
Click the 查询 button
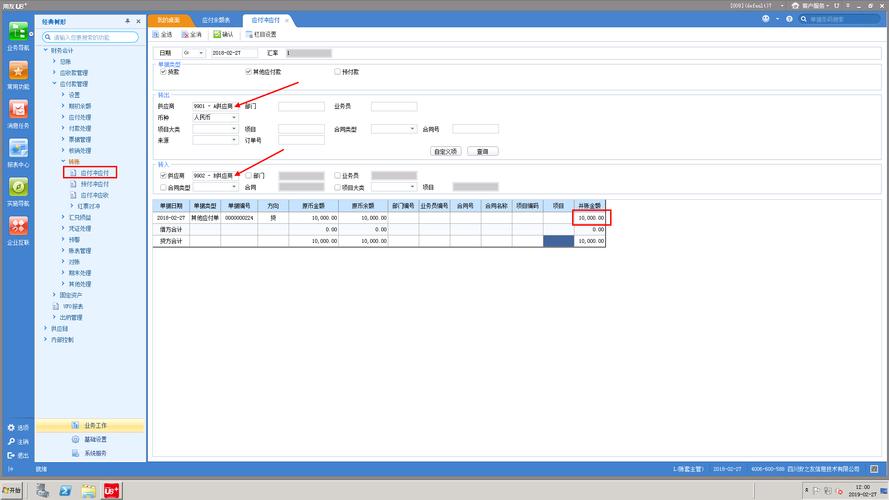click(482, 151)
